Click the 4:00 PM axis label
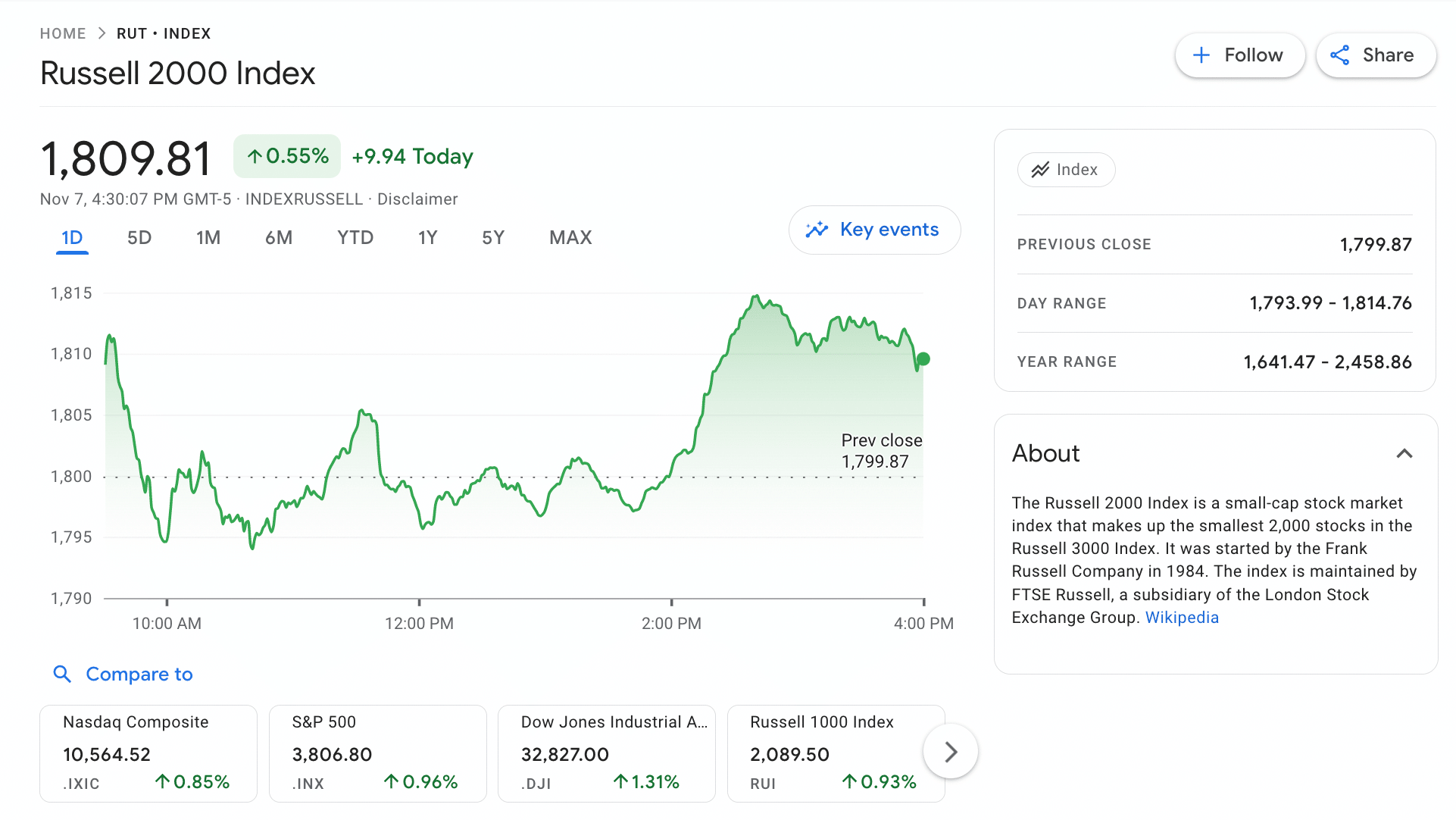Image resolution: width=1456 pixels, height=820 pixels. click(x=923, y=624)
